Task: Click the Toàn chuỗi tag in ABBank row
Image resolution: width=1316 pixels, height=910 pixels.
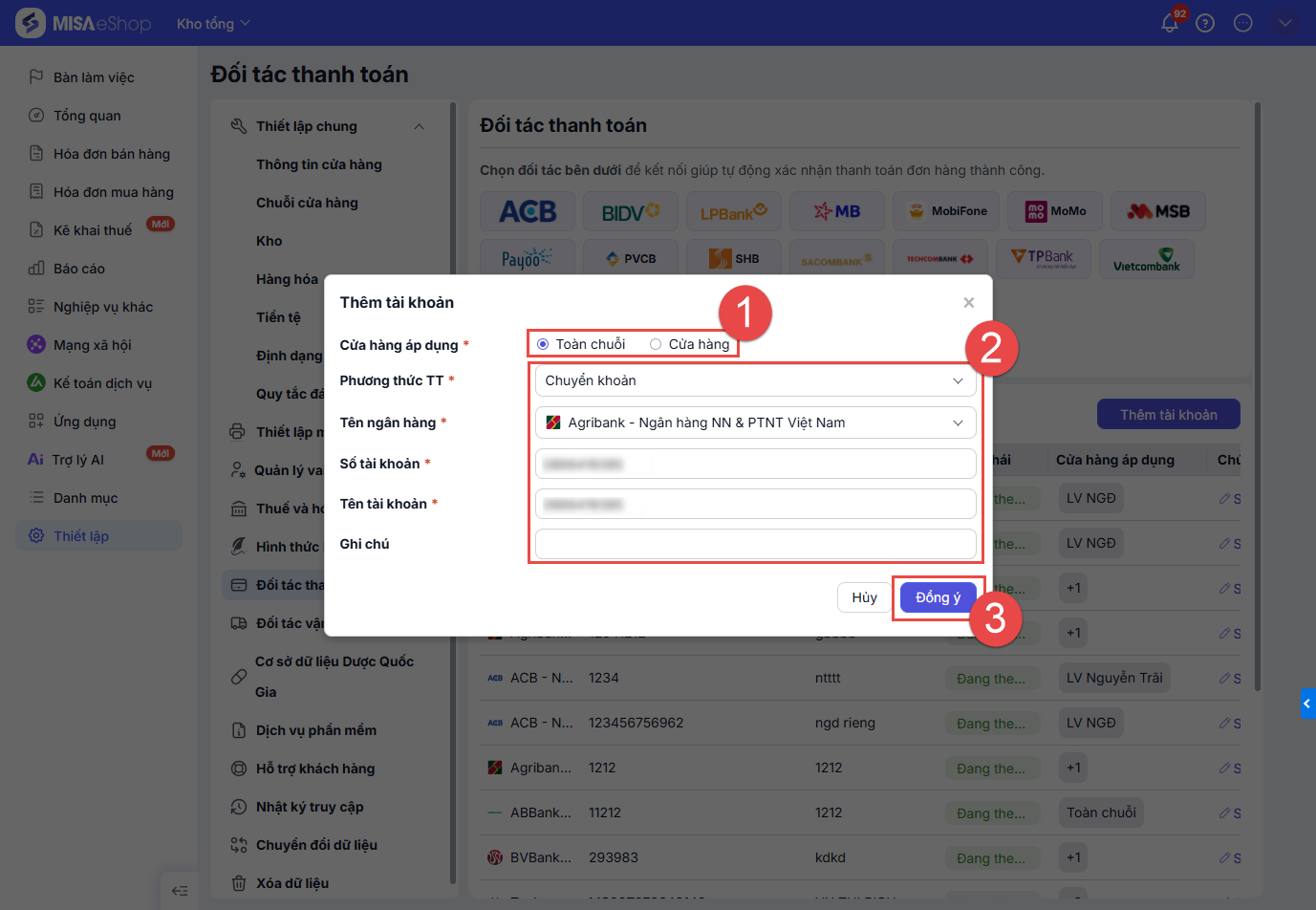Action: pos(1101,812)
